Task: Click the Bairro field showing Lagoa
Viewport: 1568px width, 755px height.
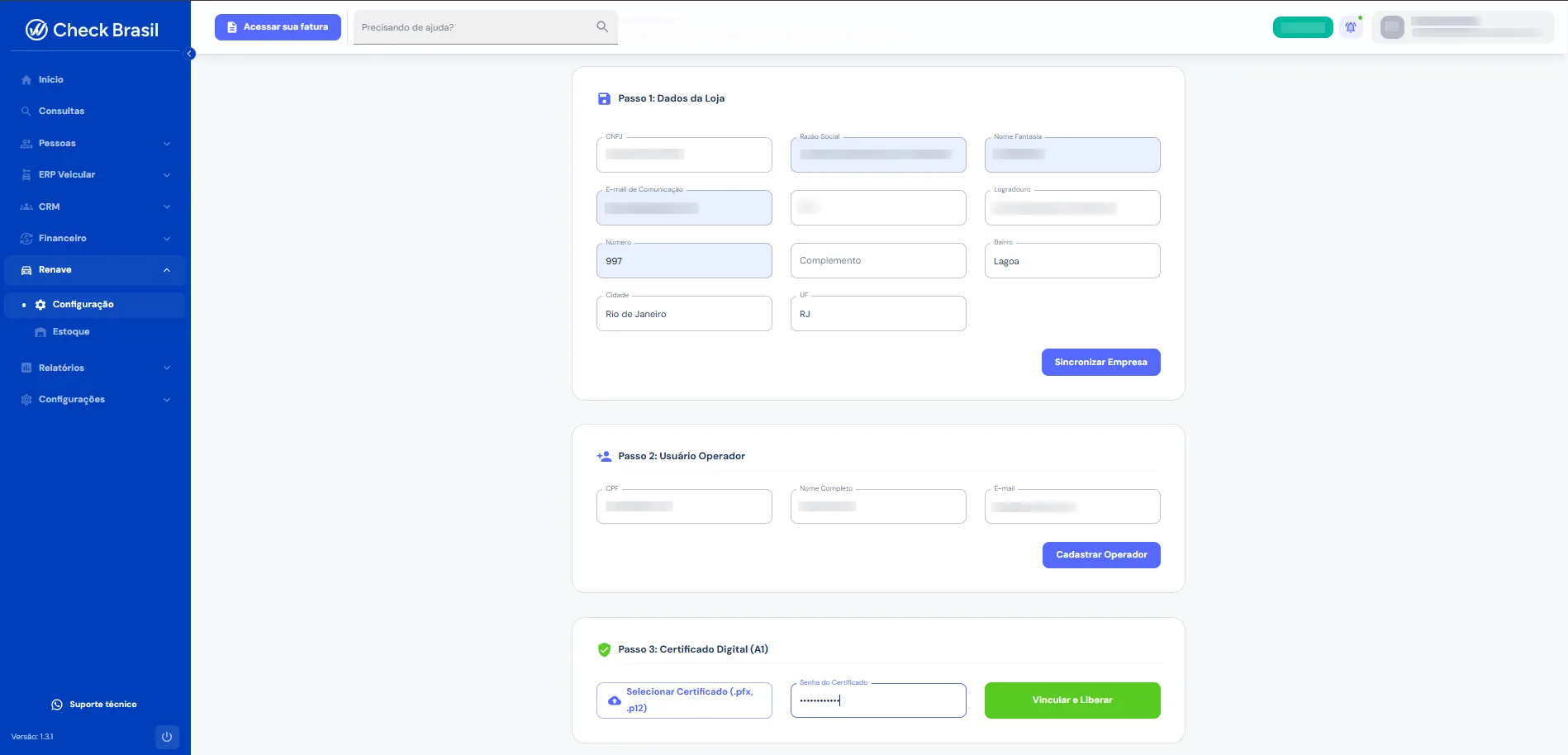Action: click(1072, 260)
